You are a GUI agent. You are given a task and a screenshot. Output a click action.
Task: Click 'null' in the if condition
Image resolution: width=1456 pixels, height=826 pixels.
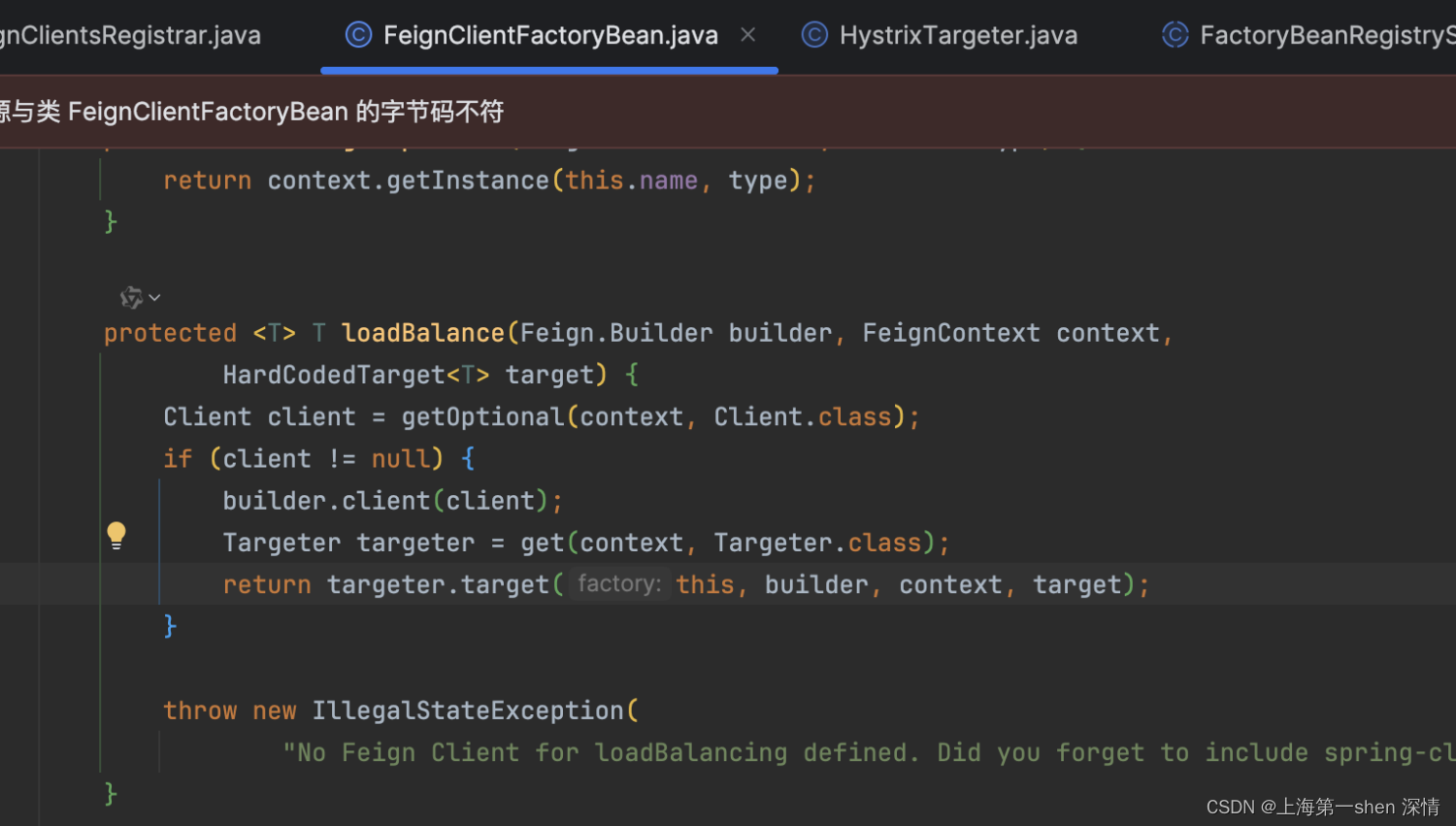[x=401, y=458]
